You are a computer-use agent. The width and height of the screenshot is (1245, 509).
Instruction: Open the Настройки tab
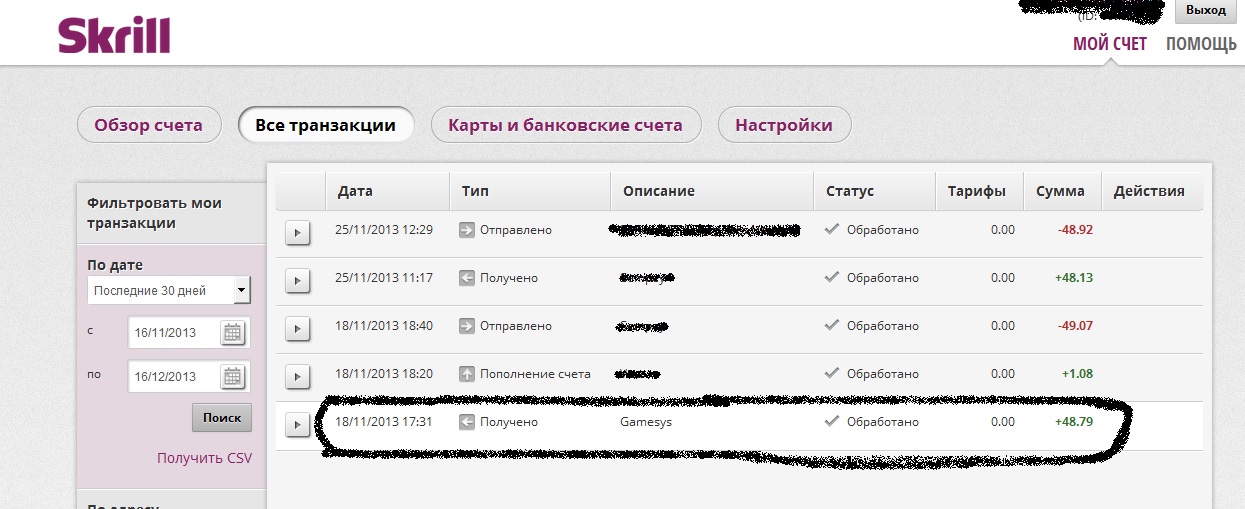(x=784, y=125)
